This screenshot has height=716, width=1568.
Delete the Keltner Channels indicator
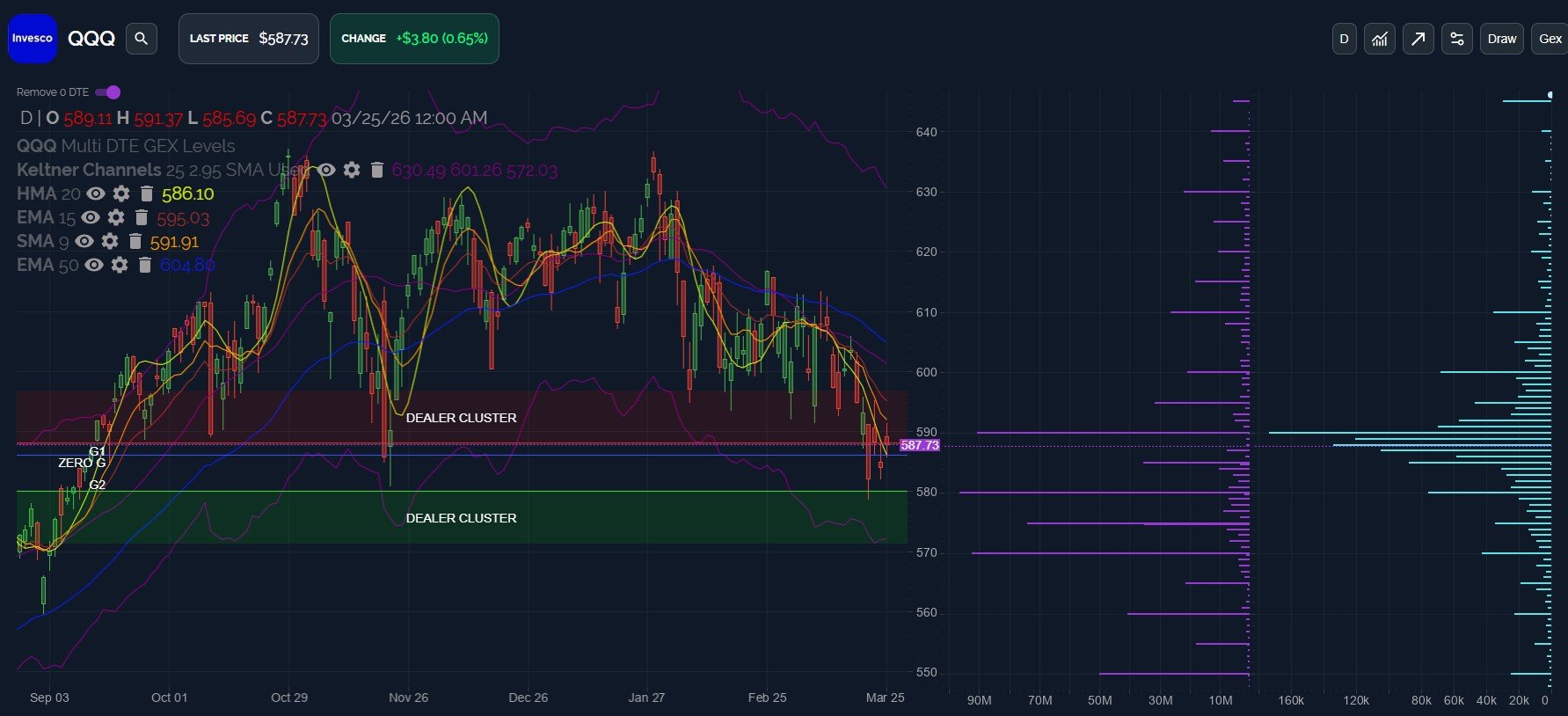[x=377, y=170]
